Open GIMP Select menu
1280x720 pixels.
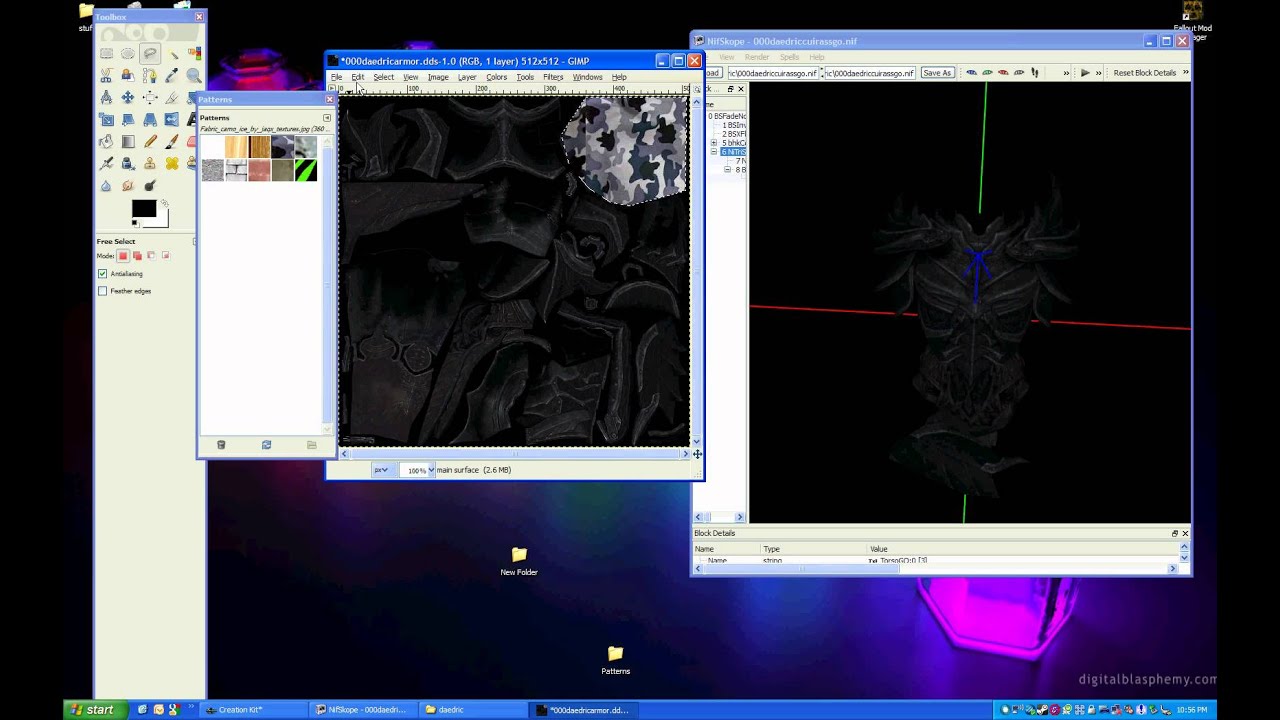tap(383, 77)
